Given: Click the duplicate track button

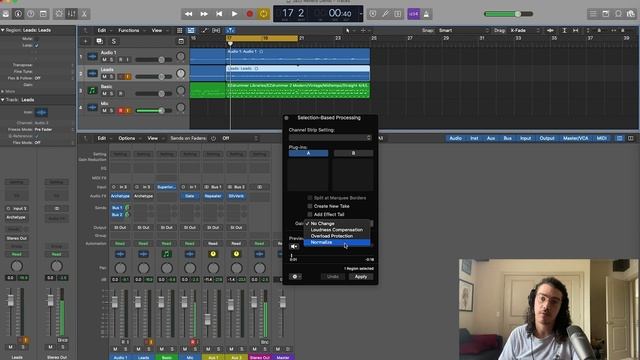Looking at the screenshot, I should click(x=99, y=41).
